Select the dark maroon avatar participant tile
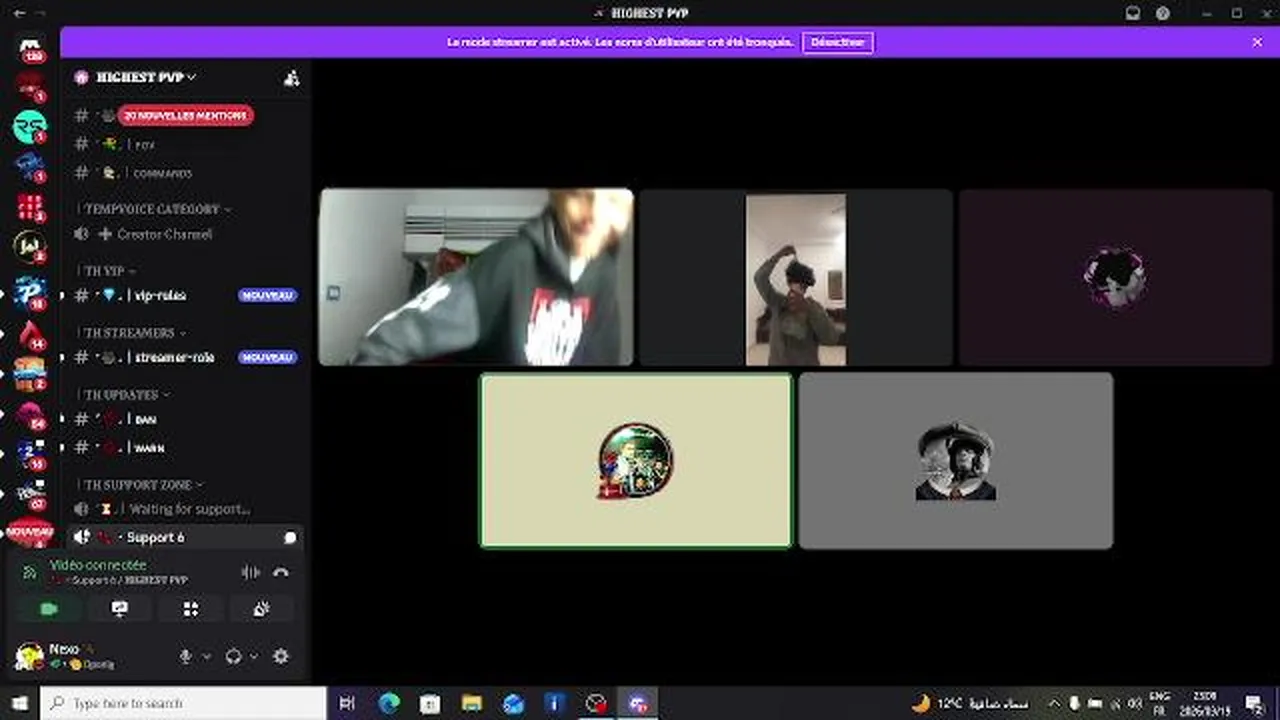Image resolution: width=1280 pixels, height=720 pixels. pos(1116,277)
